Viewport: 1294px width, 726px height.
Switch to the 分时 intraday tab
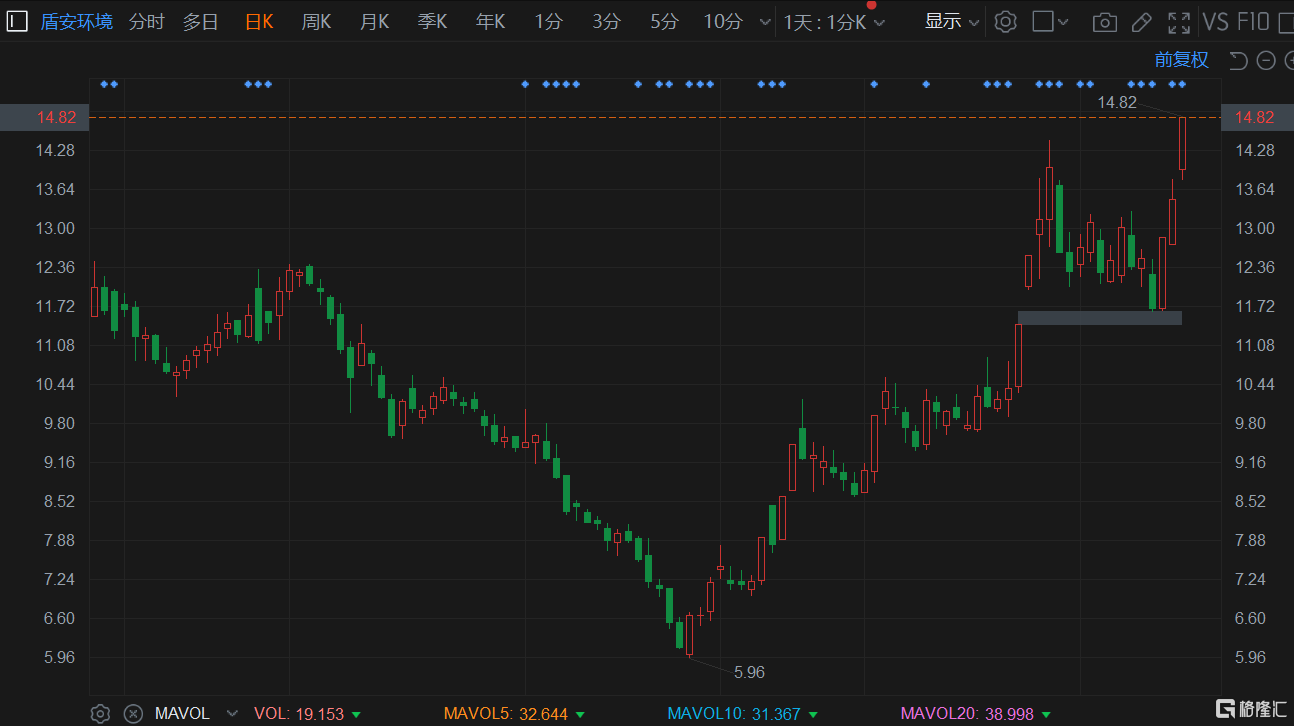click(146, 21)
